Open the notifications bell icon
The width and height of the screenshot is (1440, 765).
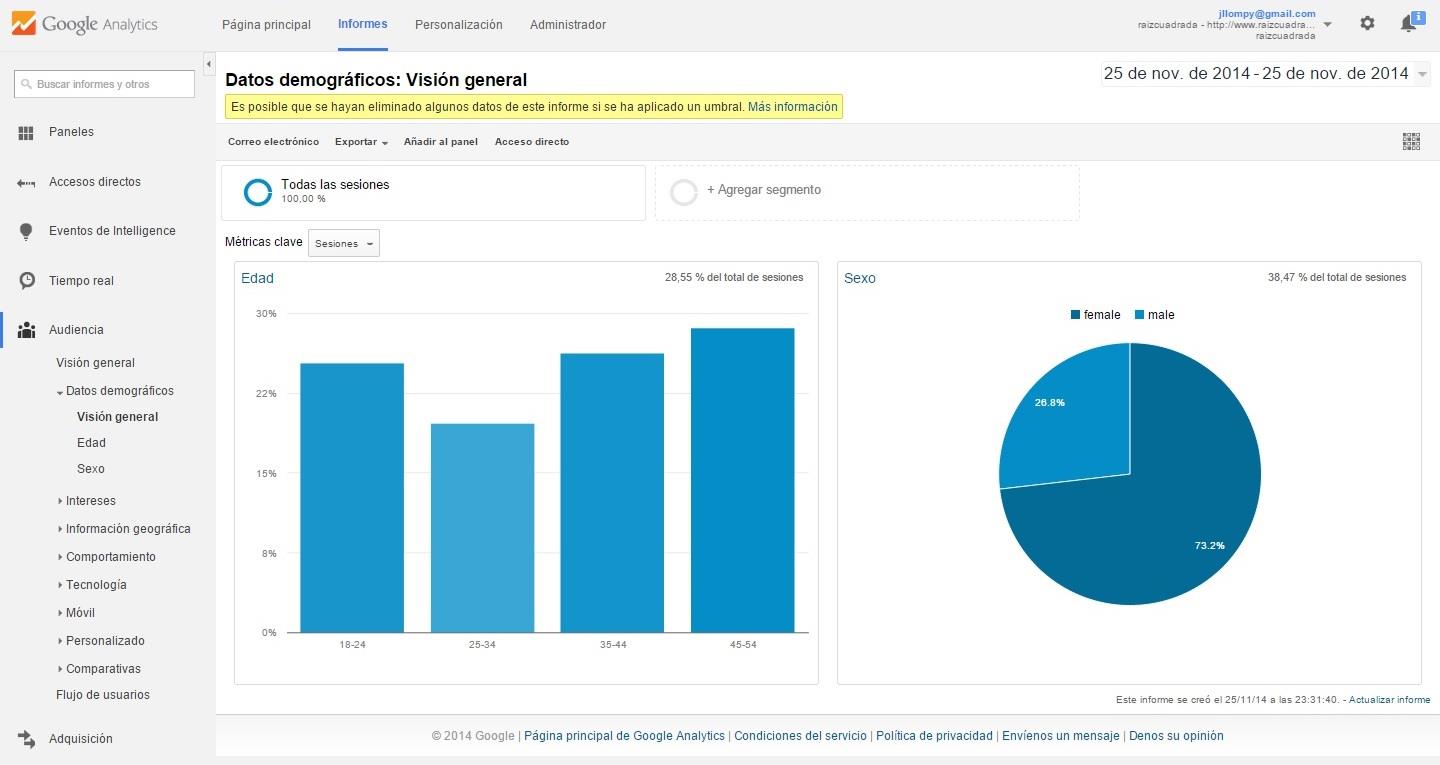point(1409,24)
